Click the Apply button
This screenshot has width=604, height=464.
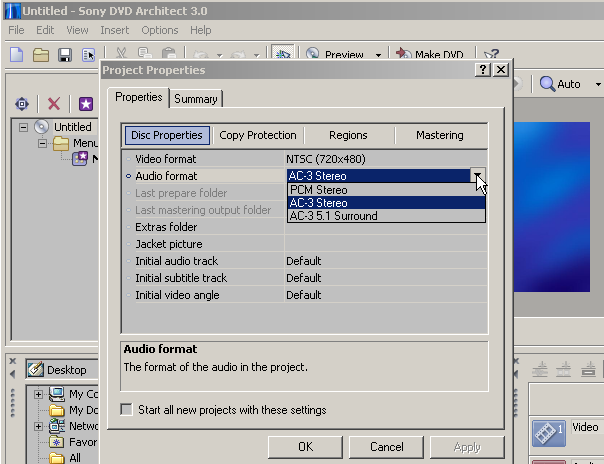467,447
